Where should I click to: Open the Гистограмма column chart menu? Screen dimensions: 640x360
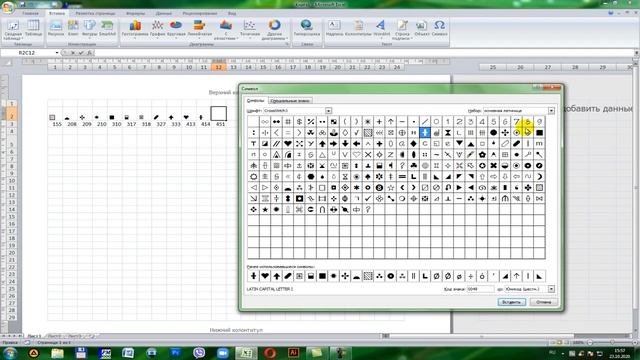(135, 29)
